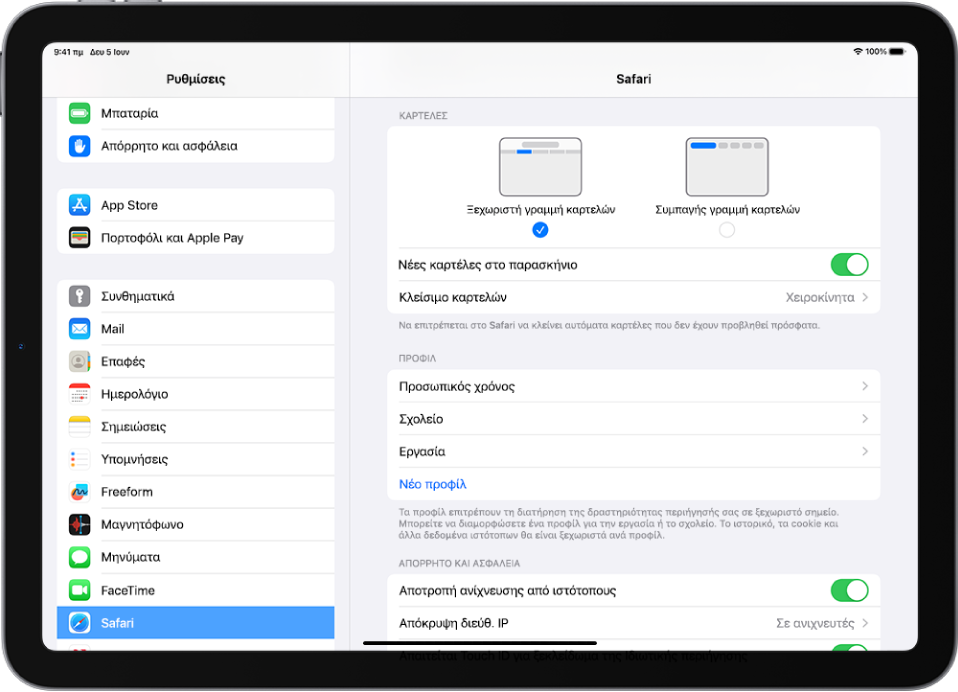Open the Εργασία profile row
Viewport: 958px width, 692px height.
[634, 451]
